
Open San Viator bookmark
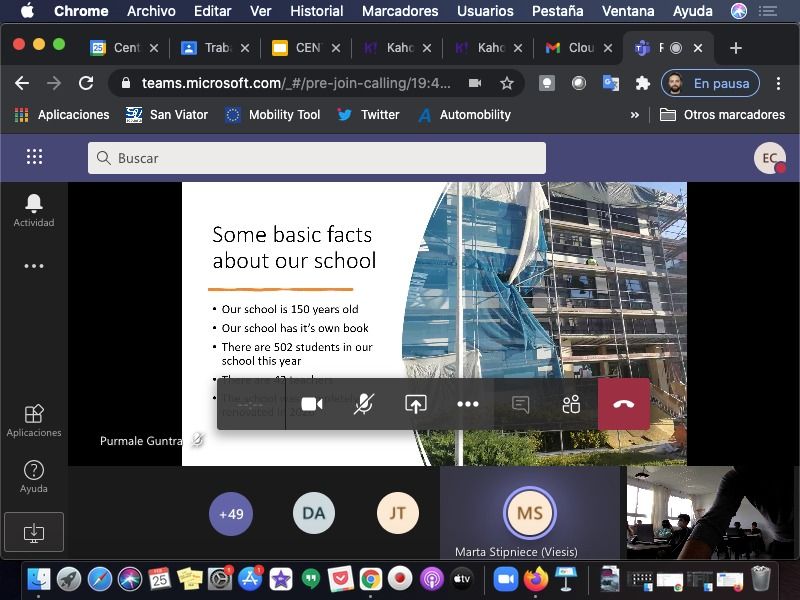[x=167, y=115]
